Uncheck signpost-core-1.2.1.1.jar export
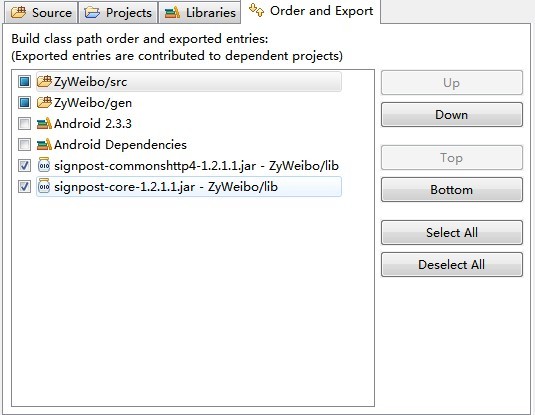 pyautogui.click(x=24, y=187)
